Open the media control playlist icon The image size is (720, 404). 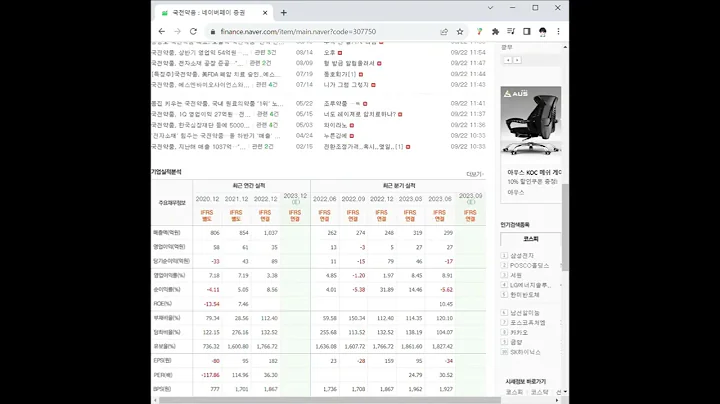click(x=511, y=32)
